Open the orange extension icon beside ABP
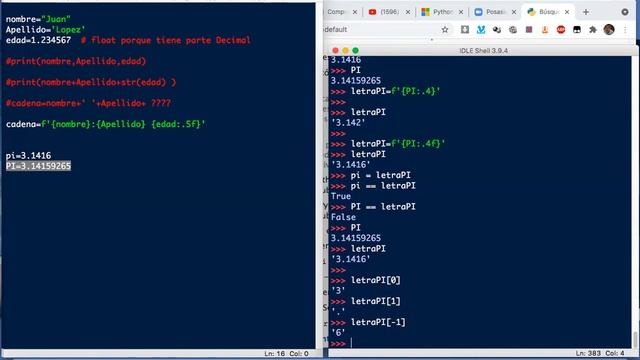This screenshot has height=360, width=640. tap(545, 29)
